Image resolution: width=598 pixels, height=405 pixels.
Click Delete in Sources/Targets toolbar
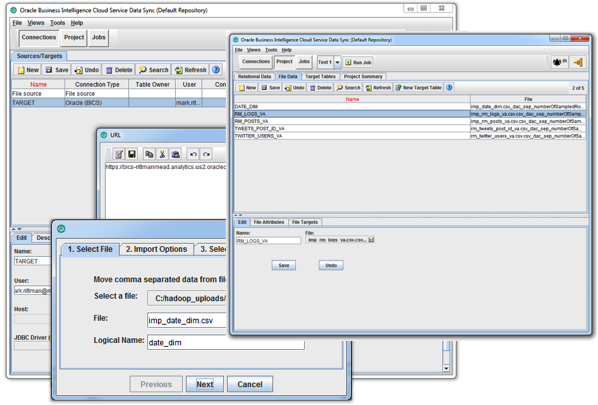119,70
